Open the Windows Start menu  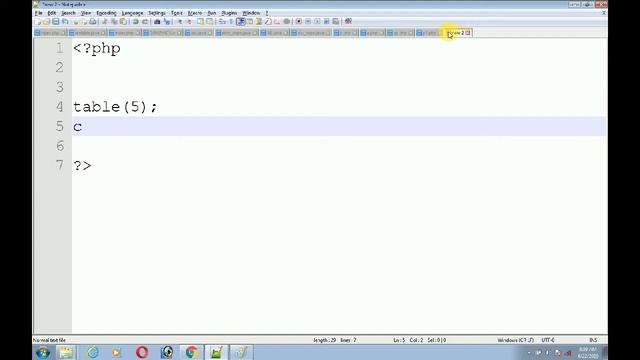[x=43, y=352]
